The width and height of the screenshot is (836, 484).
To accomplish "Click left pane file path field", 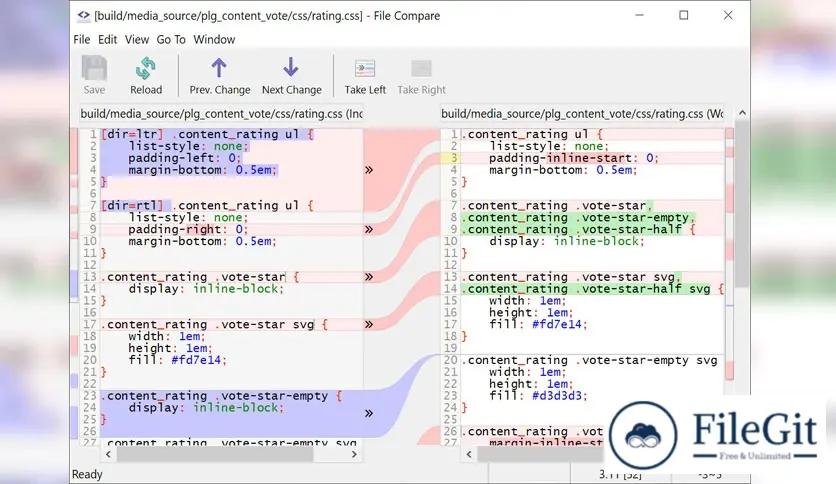I will [x=222, y=114].
